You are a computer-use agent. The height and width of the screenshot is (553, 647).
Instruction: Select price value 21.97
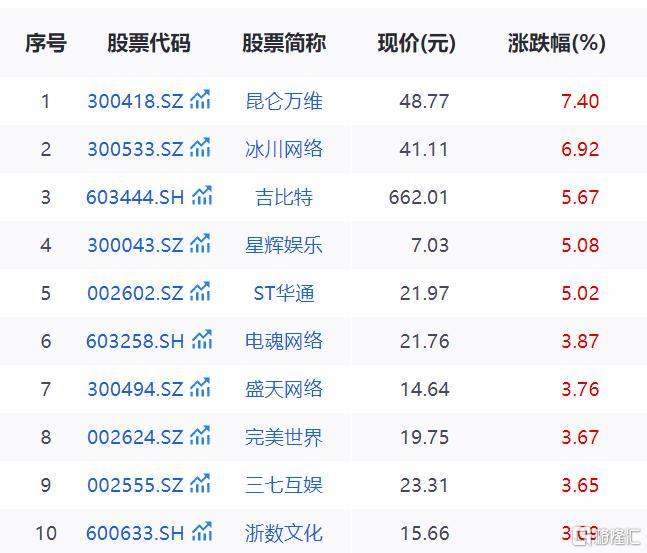coord(424,293)
